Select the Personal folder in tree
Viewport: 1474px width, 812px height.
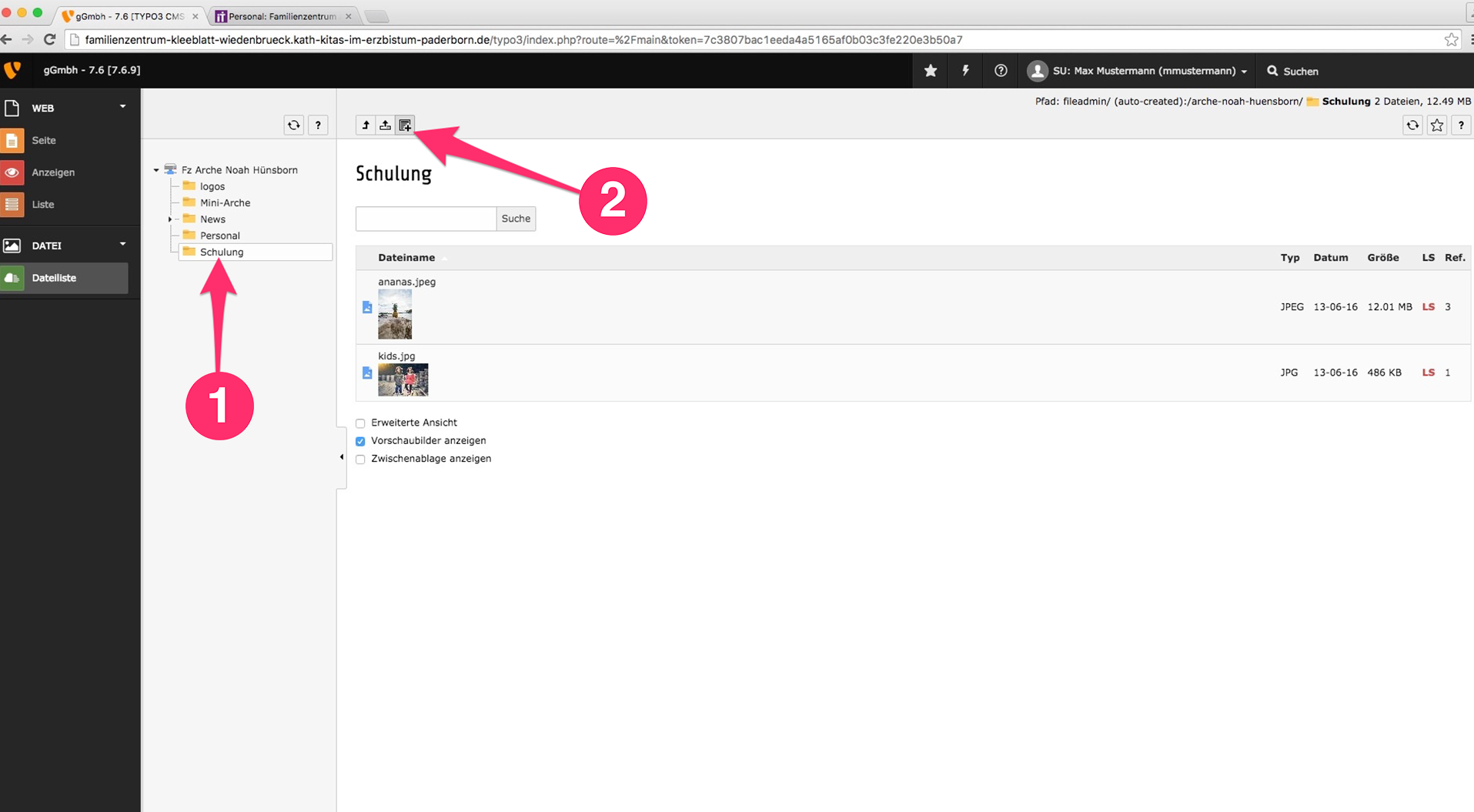(219, 236)
